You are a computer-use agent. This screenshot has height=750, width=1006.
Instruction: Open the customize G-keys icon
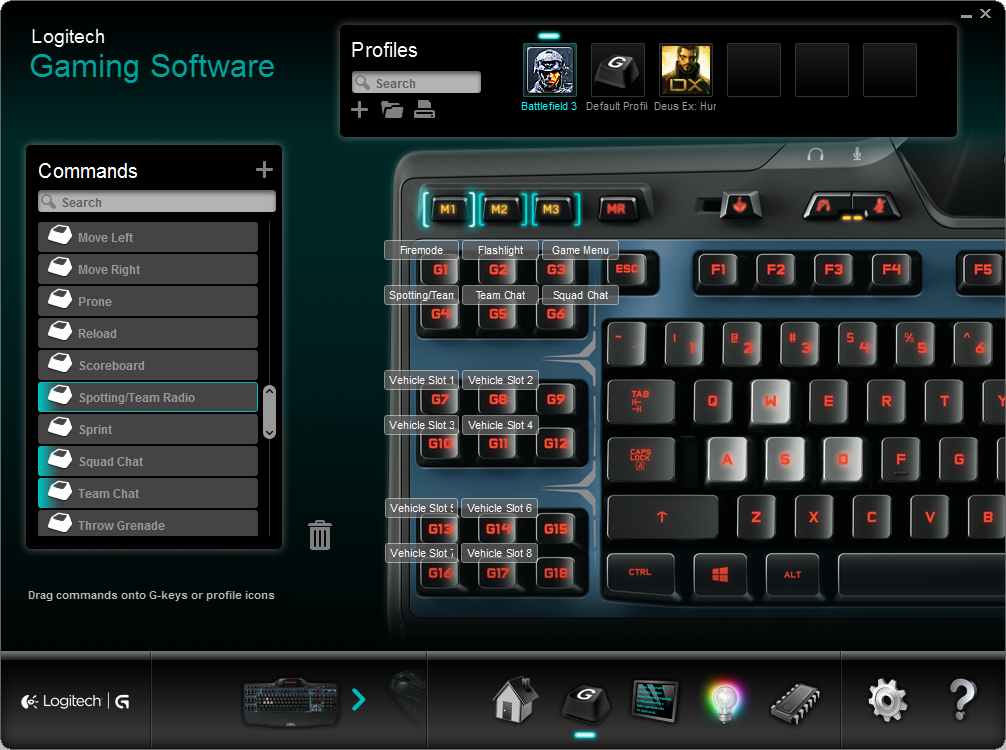[x=585, y=702]
